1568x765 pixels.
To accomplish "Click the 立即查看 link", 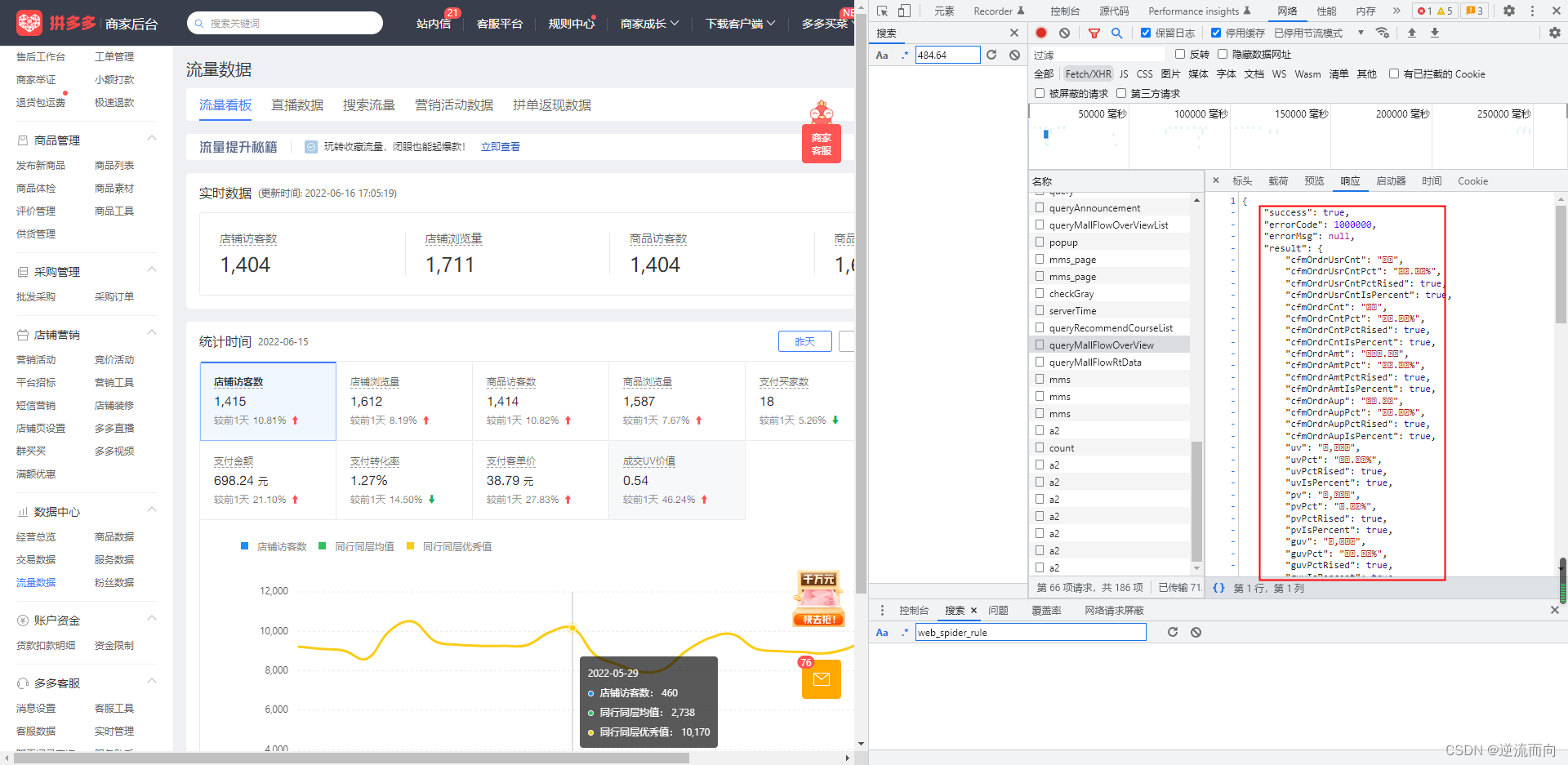I will click(x=501, y=147).
